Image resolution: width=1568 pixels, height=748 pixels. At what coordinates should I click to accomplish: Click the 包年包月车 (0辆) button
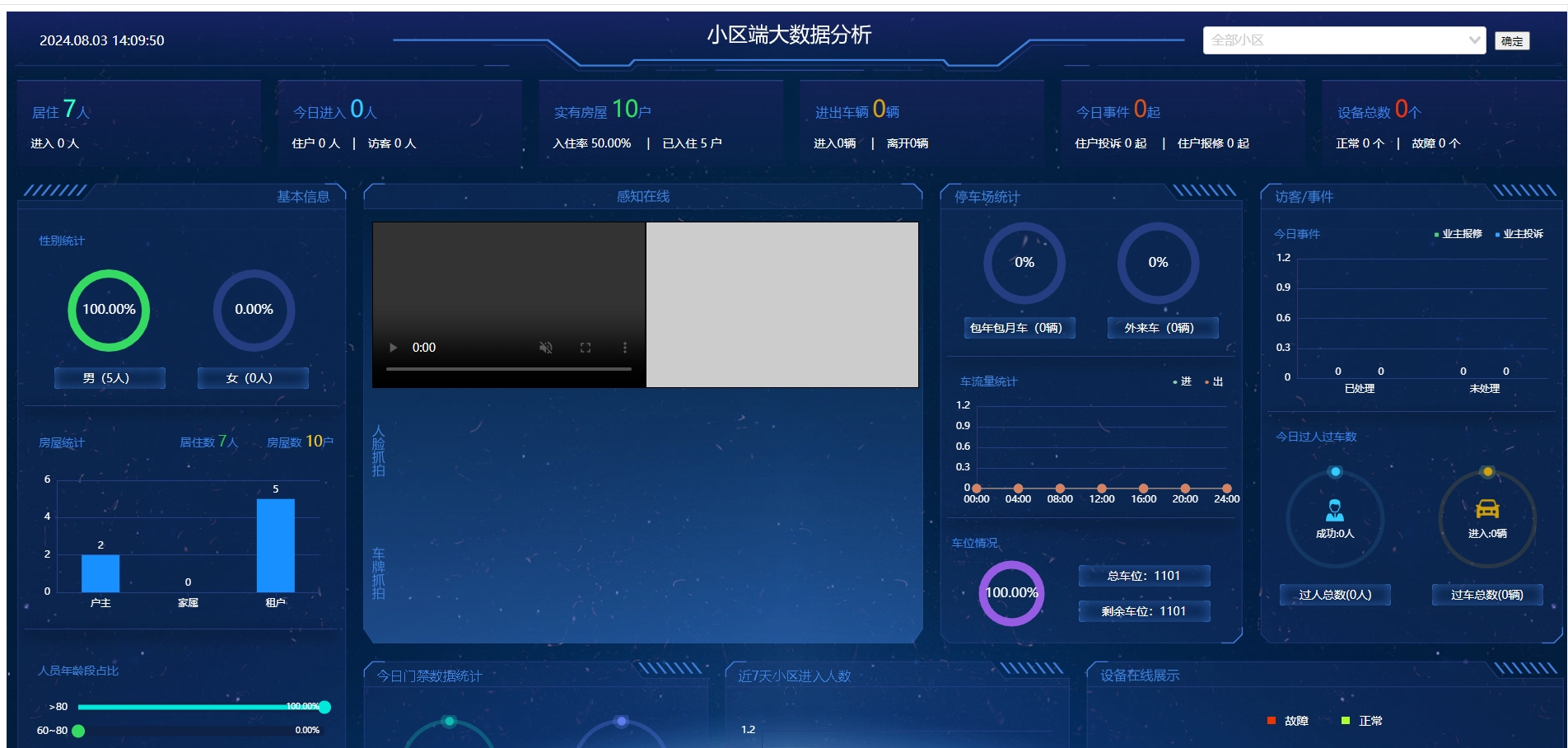coord(1020,328)
